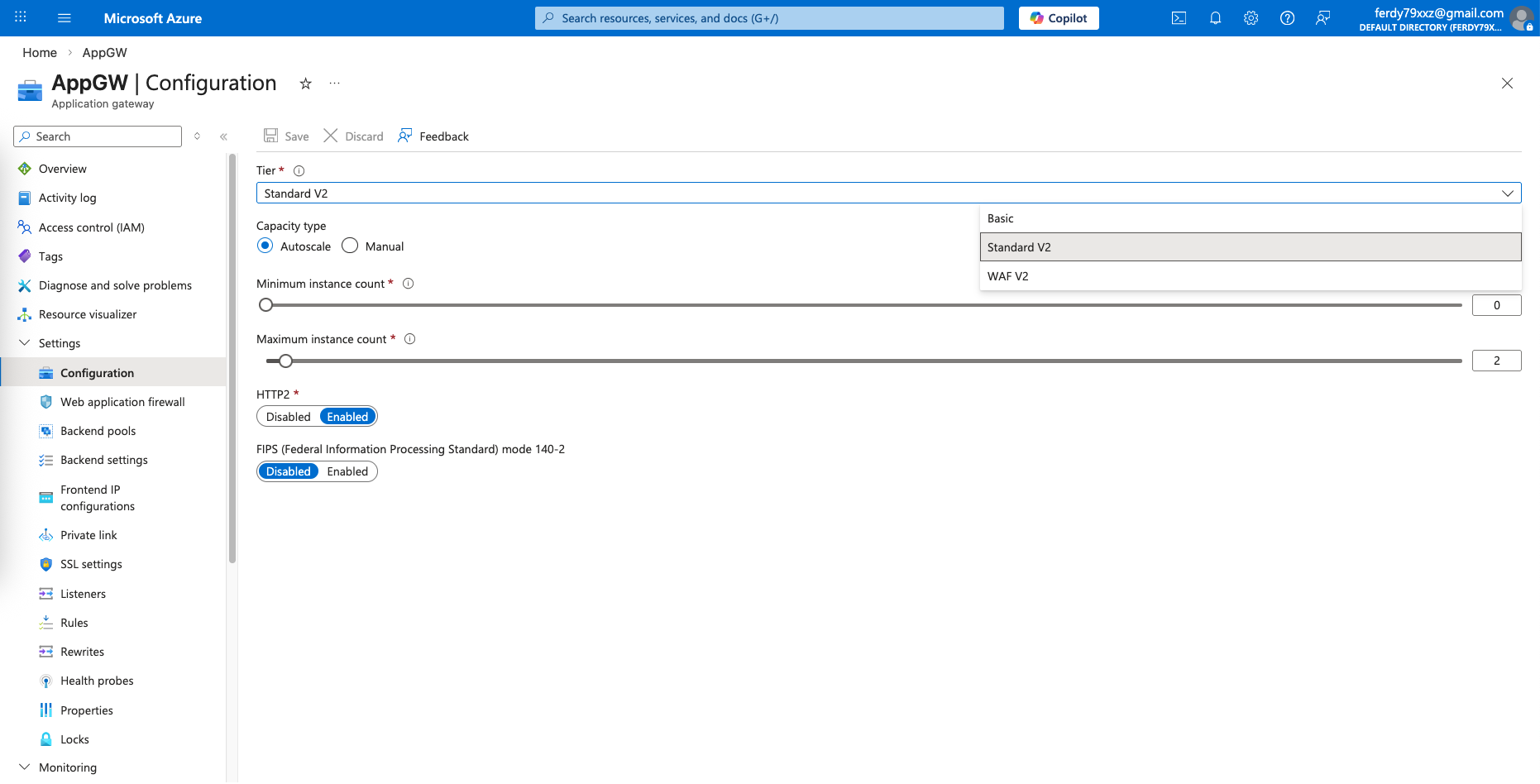Open the notifications bell
The image size is (1540, 784).
point(1215,18)
